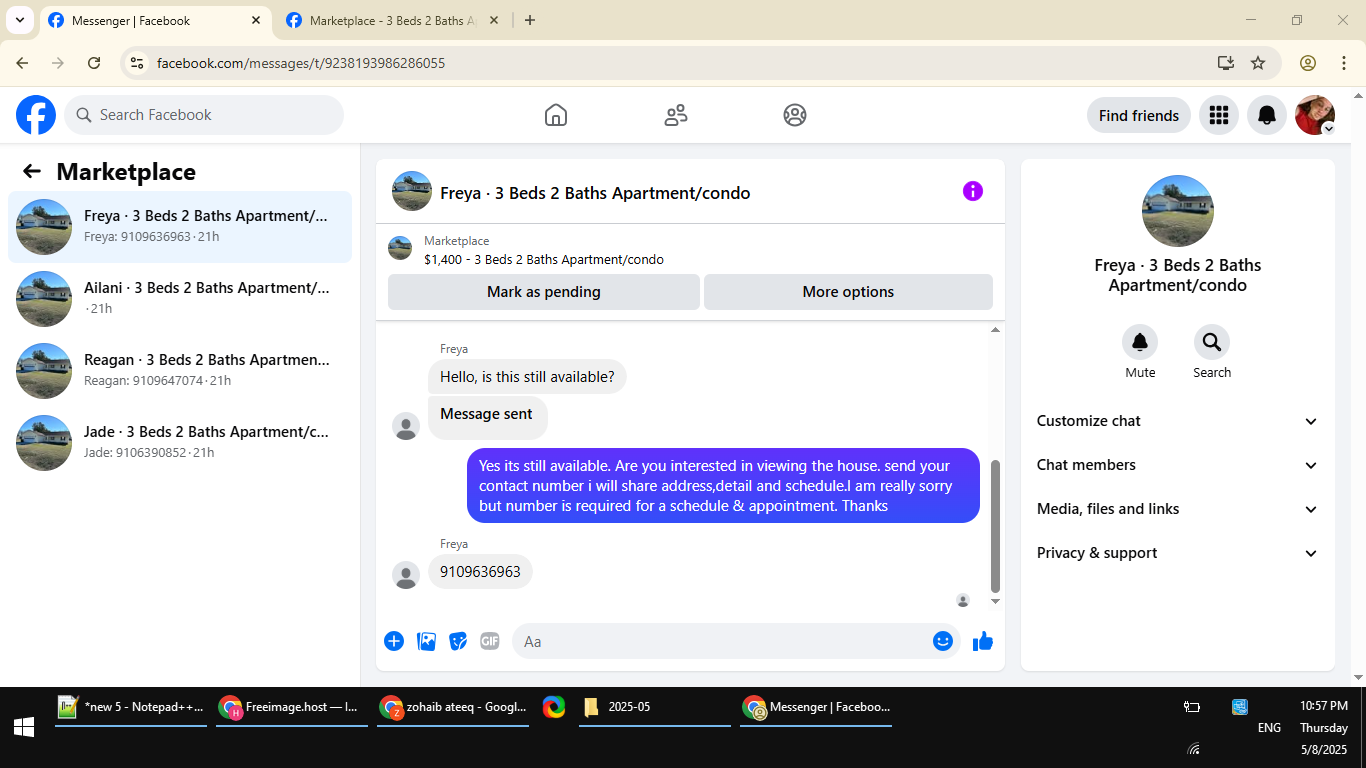Open More options for the listing
Image resolution: width=1366 pixels, height=768 pixels.
point(848,292)
